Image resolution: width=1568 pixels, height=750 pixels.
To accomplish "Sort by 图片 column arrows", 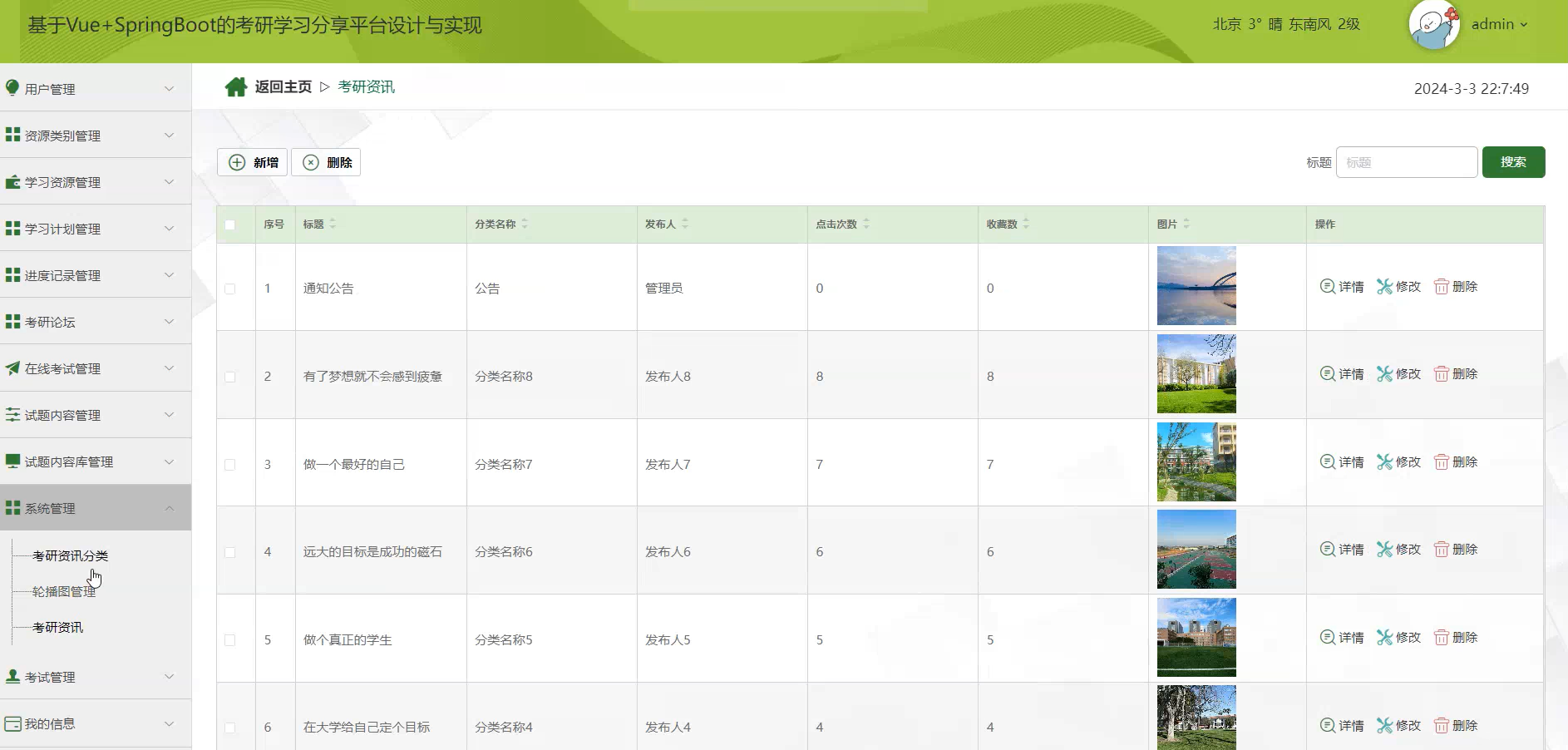I will pyautogui.click(x=1186, y=224).
